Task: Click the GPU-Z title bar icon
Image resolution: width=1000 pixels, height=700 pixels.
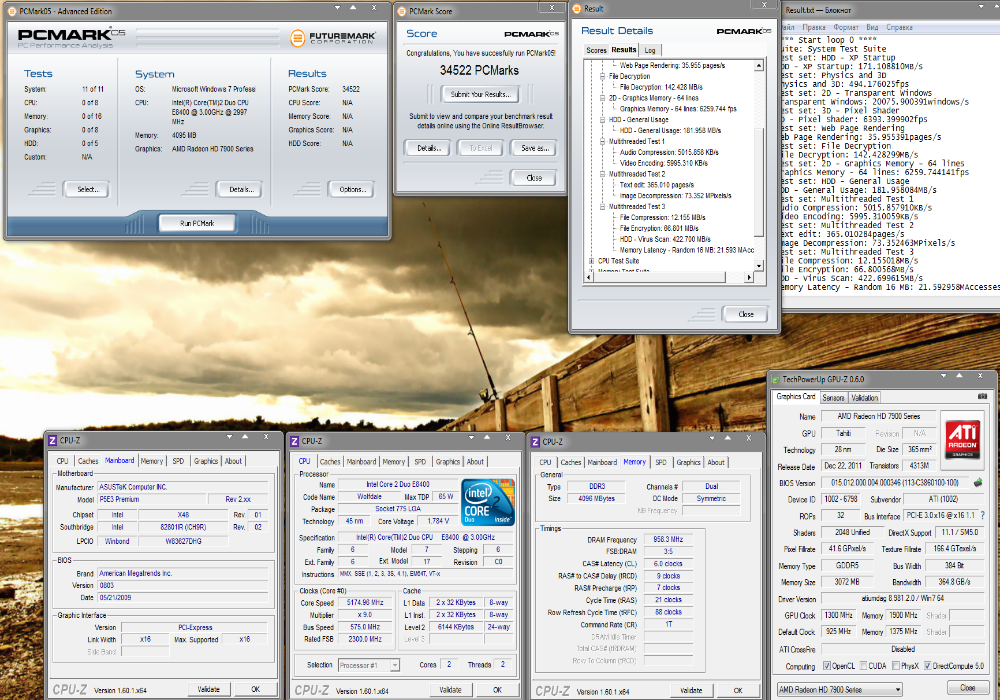Action: (776, 379)
